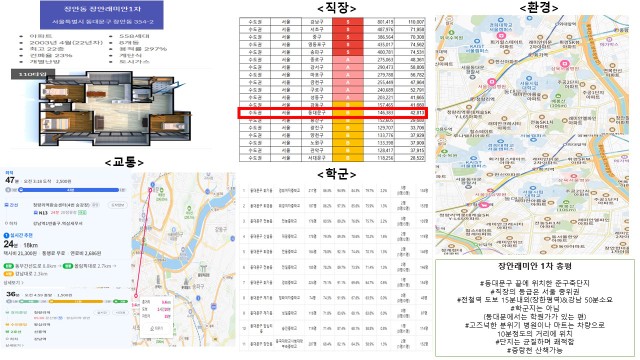Click the 송파구 label on the route map

point(198,287)
